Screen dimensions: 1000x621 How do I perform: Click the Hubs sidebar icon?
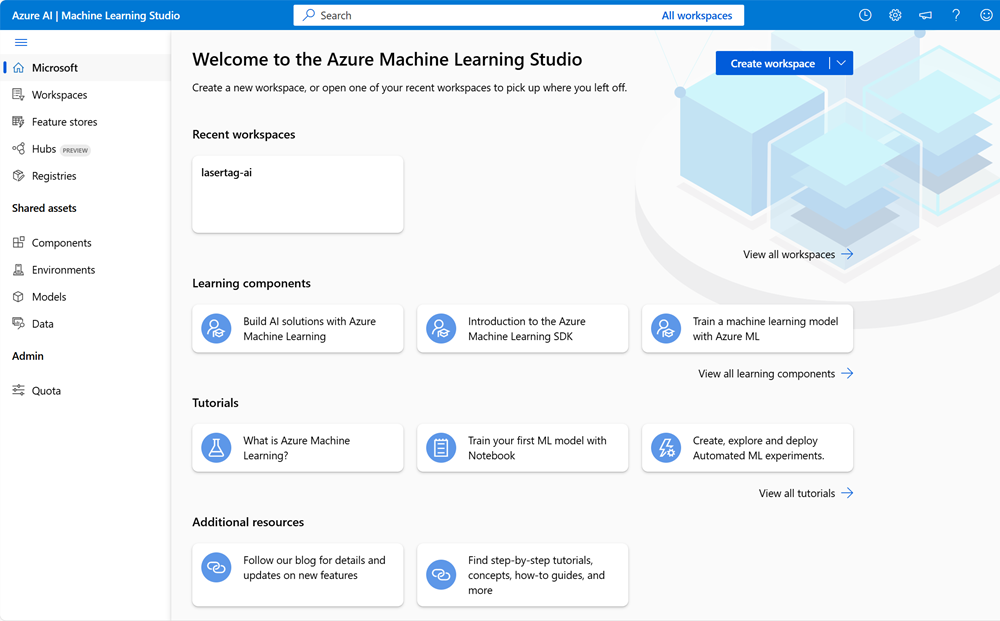pos(18,149)
